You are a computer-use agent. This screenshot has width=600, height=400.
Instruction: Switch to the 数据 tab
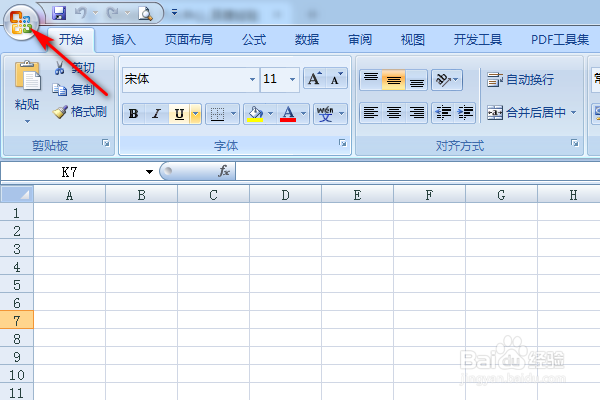307,39
